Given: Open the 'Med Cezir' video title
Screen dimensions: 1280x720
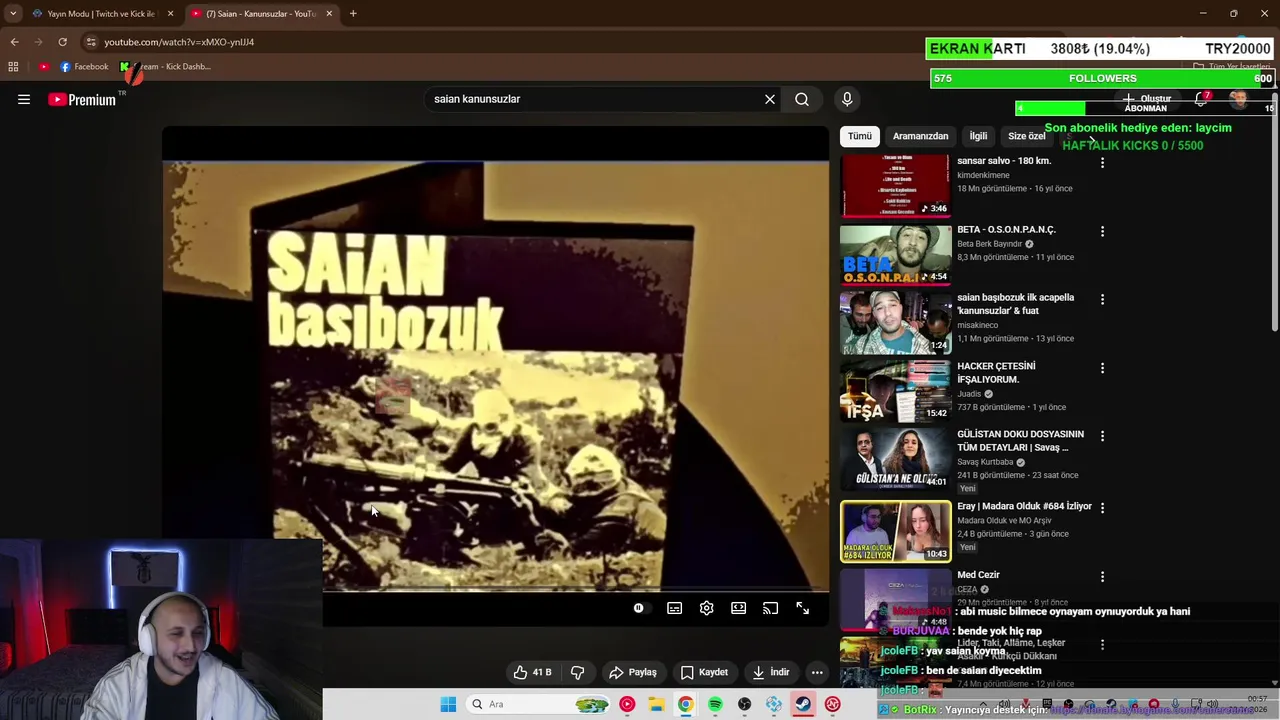Looking at the screenshot, I should pyautogui.click(x=978, y=575).
